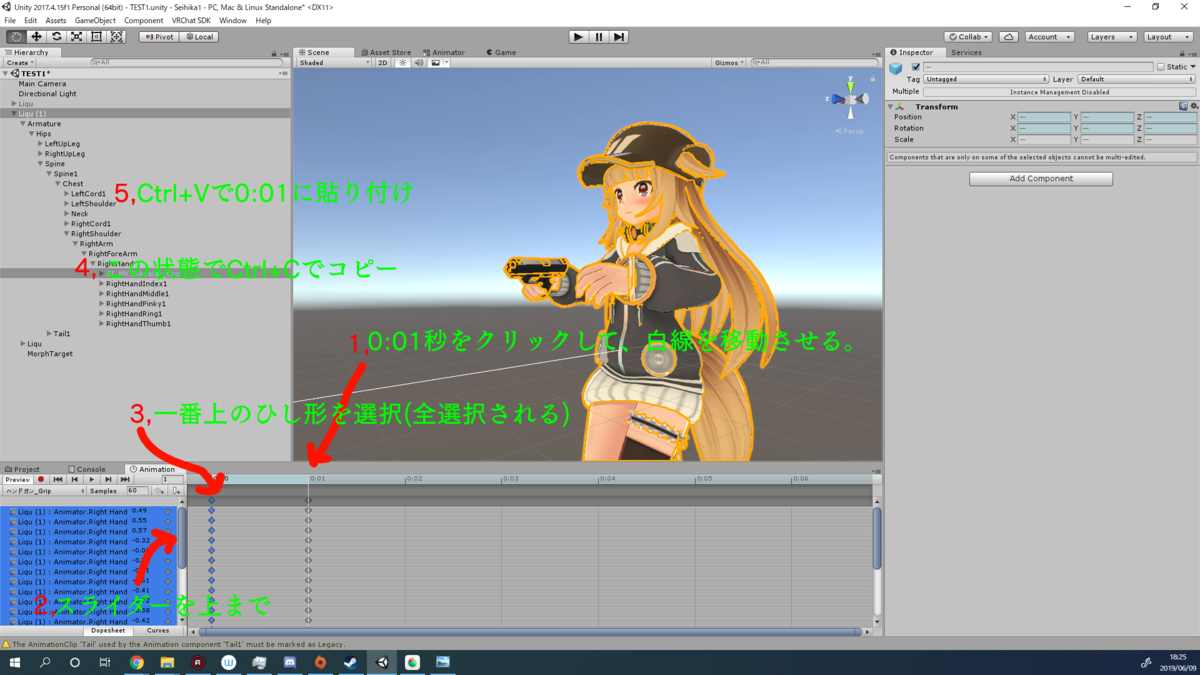
Task: Open the Shaded draw mode dropdown
Action: [x=335, y=63]
